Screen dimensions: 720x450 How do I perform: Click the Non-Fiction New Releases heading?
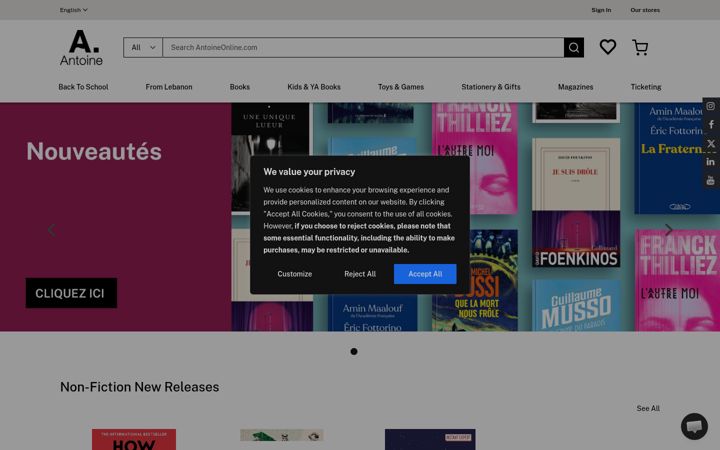point(140,387)
